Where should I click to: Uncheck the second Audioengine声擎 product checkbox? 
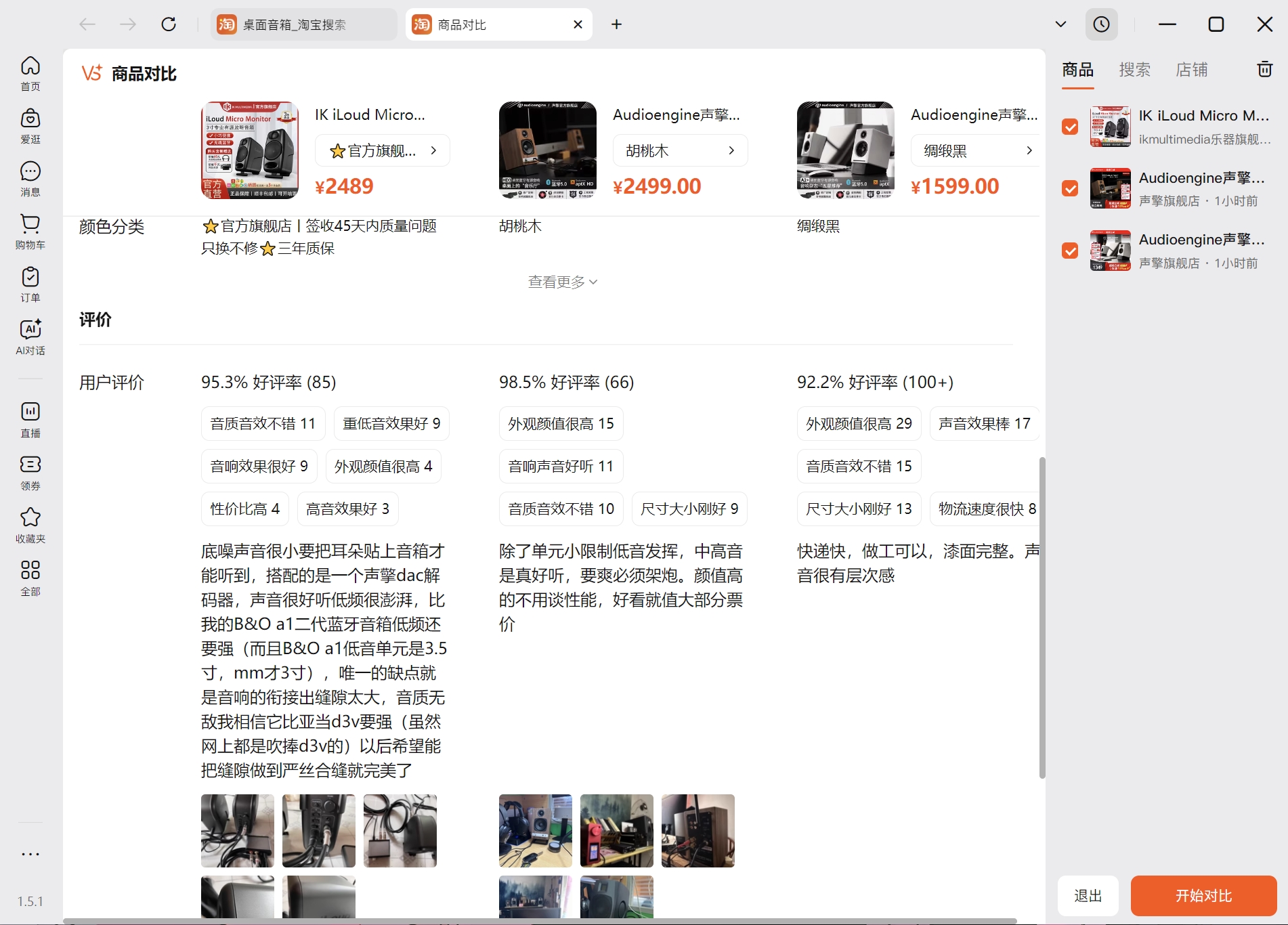(1070, 251)
